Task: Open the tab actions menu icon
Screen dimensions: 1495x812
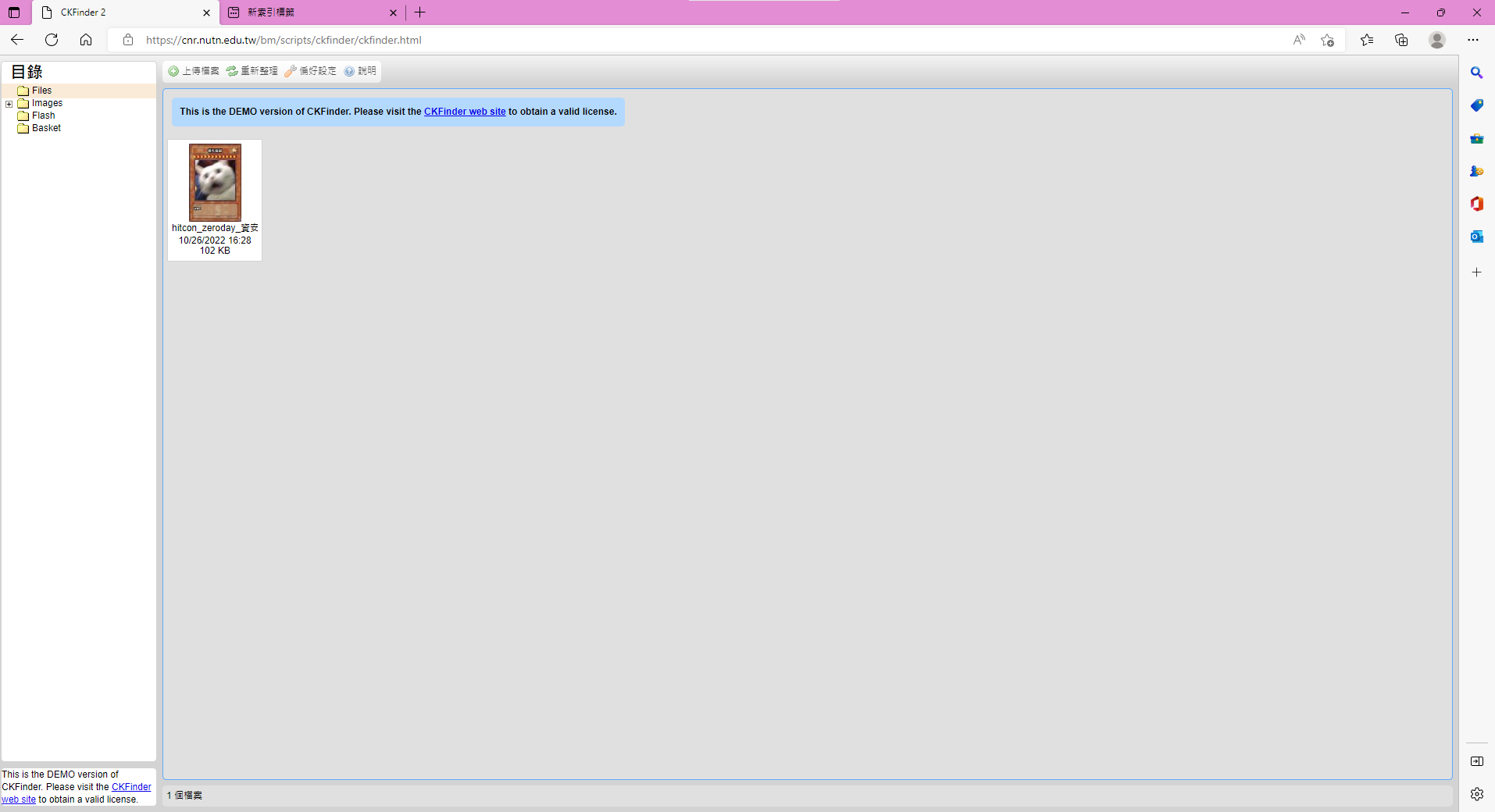Action: (14, 12)
